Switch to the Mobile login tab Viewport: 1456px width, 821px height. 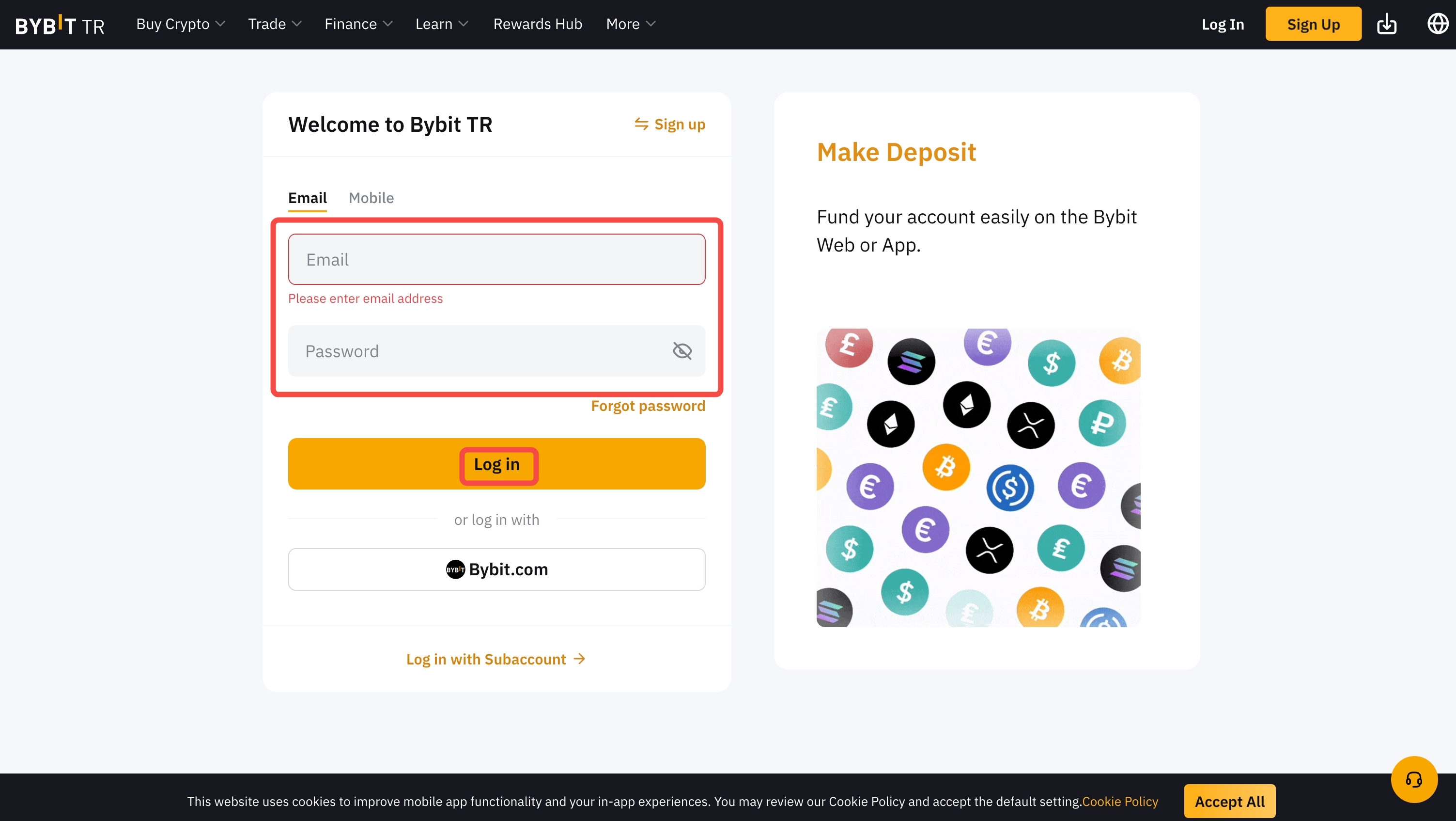pos(371,198)
